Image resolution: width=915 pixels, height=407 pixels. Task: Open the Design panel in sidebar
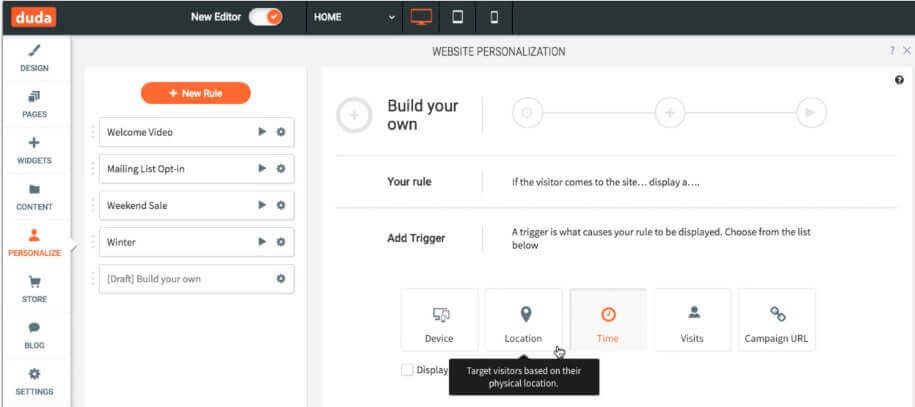click(35, 58)
